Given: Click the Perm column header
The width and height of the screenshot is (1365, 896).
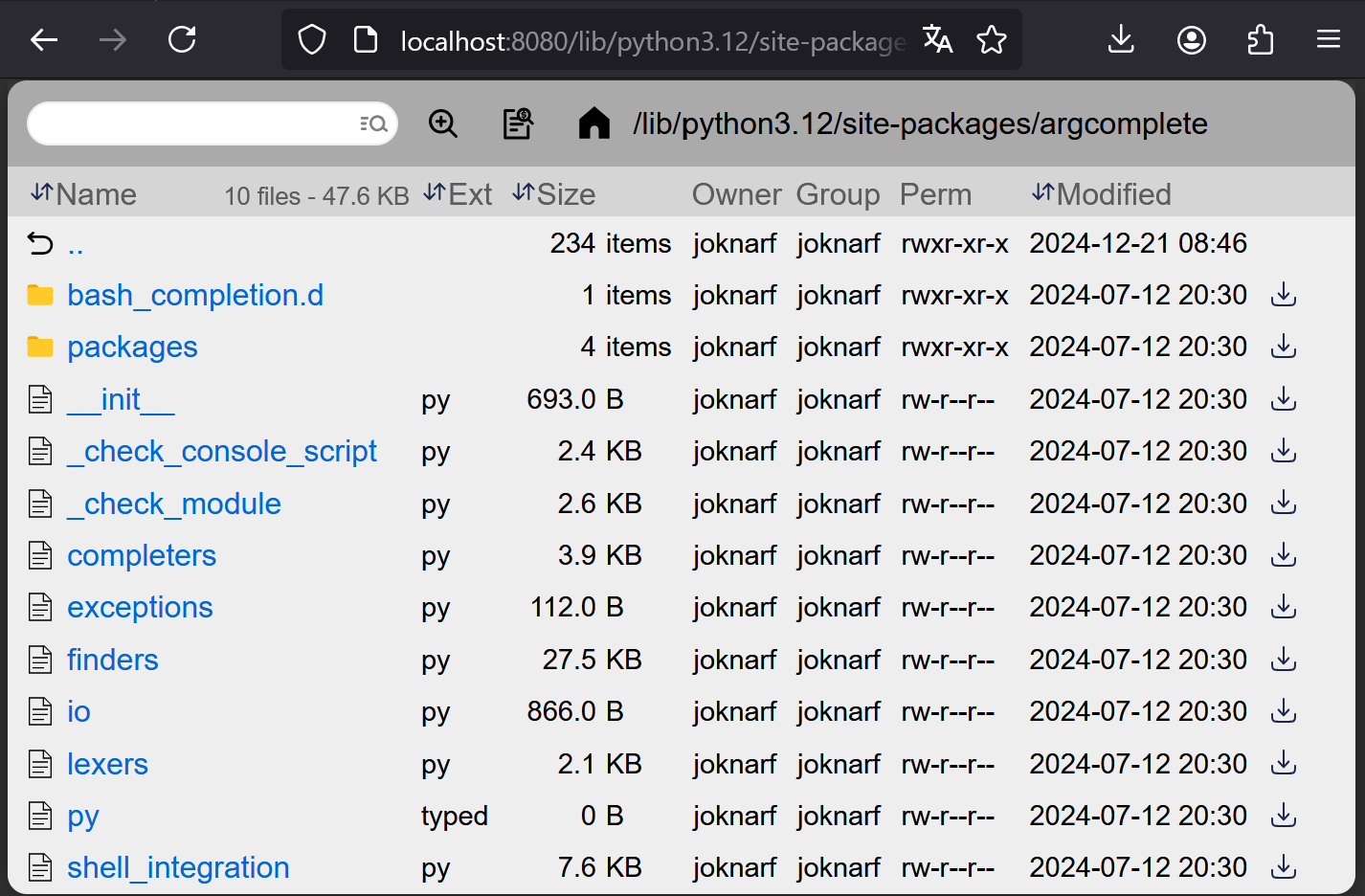Looking at the screenshot, I should [935, 194].
